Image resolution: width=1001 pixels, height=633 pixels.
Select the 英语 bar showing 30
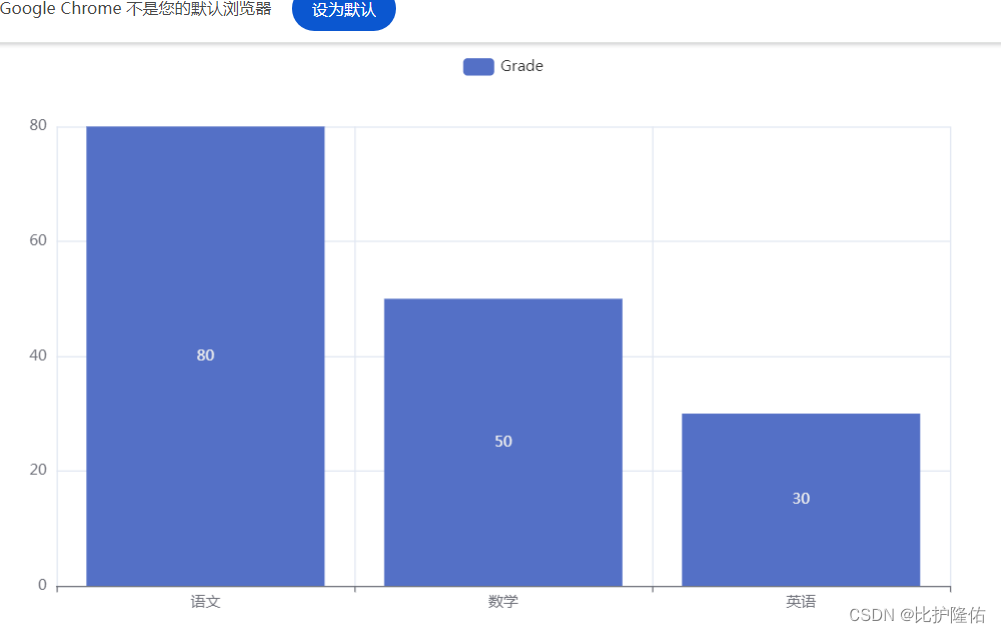801,500
